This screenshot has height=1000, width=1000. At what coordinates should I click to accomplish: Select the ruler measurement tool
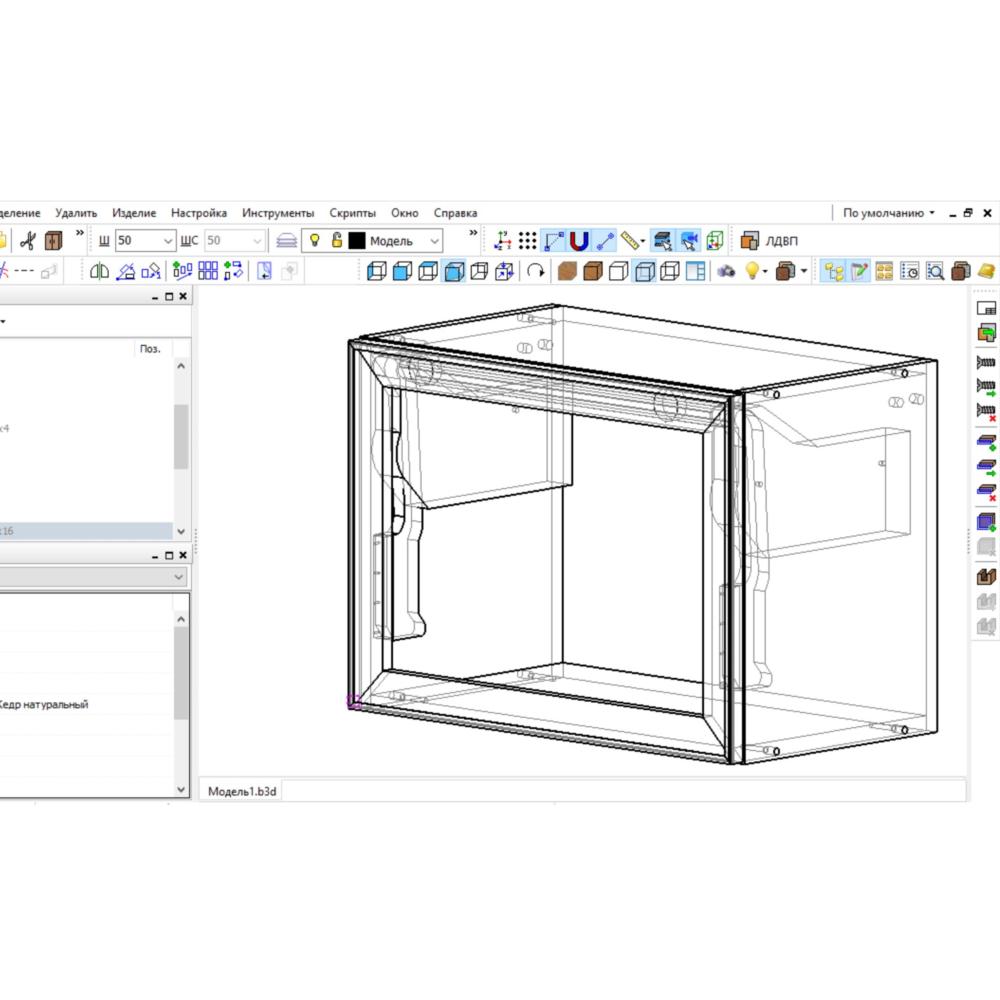631,241
